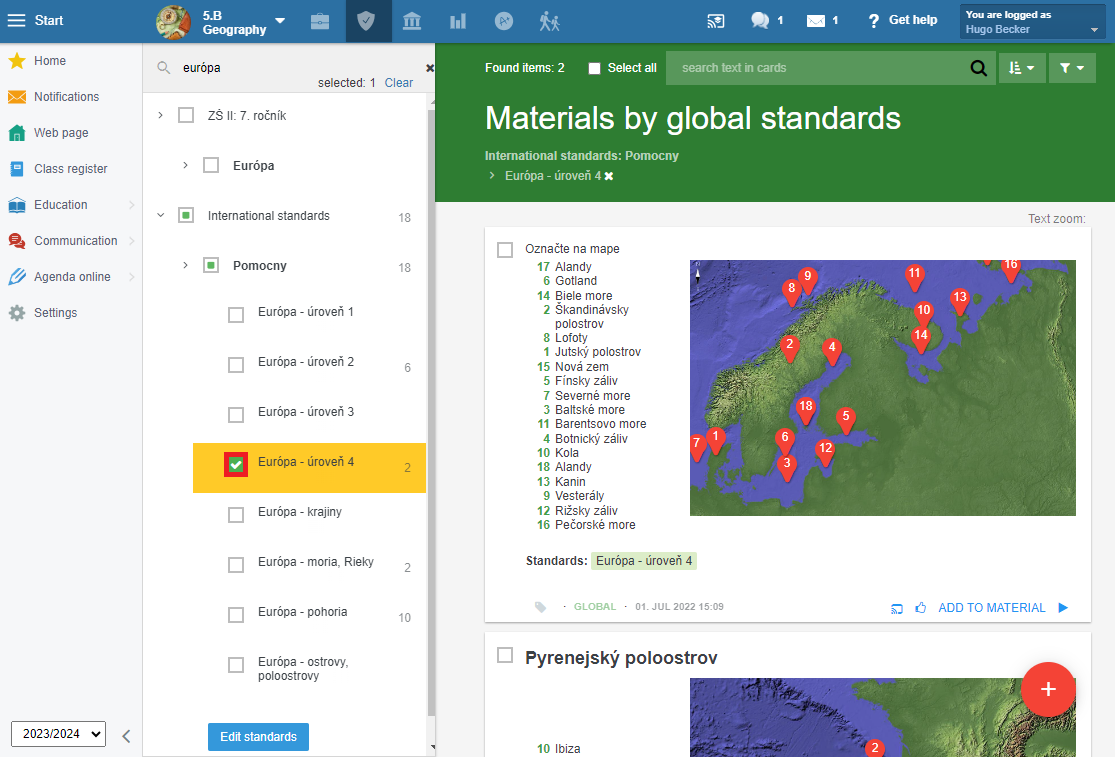The image size is (1115, 757).
Task: Click the magnifier search icon in cards search
Action: (978, 68)
